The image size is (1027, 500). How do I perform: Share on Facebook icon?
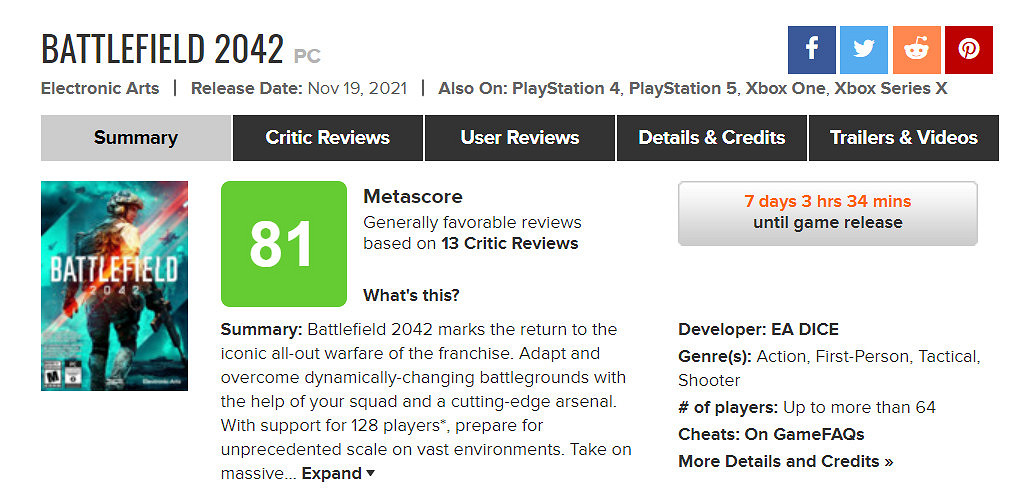pos(811,50)
